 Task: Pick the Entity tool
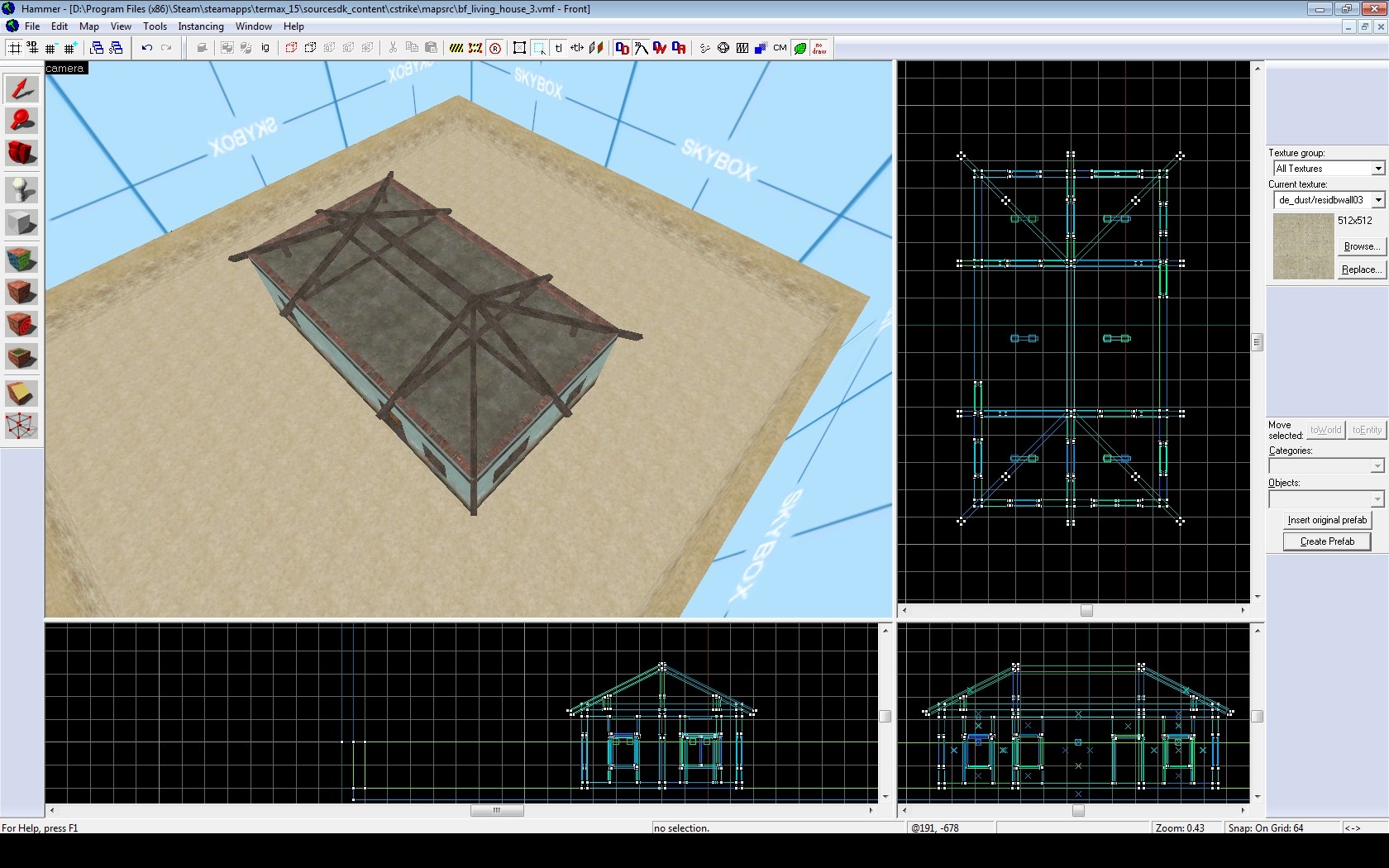tap(21, 190)
